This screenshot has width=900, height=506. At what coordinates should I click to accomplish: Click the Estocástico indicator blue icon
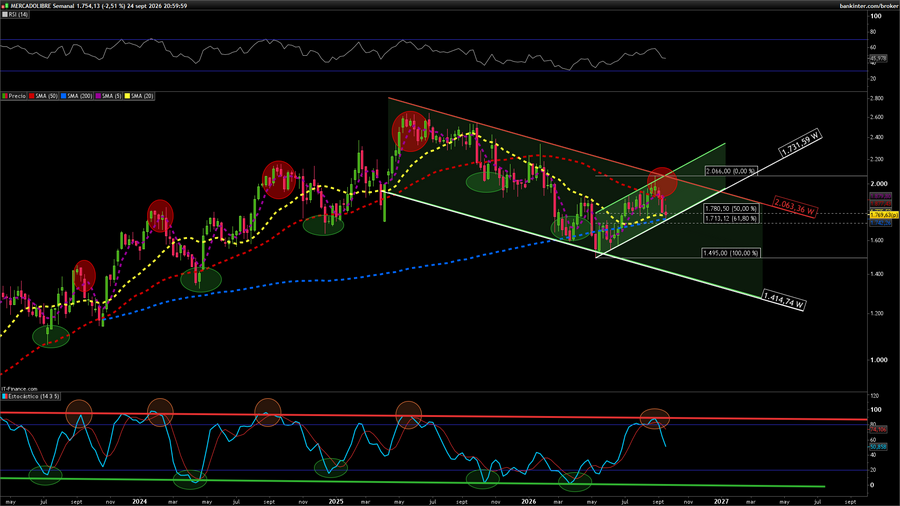(x=5, y=396)
